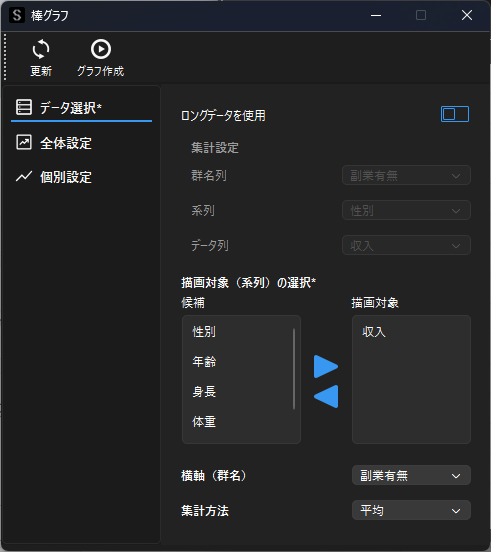Open the disabled 群名列 dropdown
This screenshot has width=491, height=552.
(406, 175)
